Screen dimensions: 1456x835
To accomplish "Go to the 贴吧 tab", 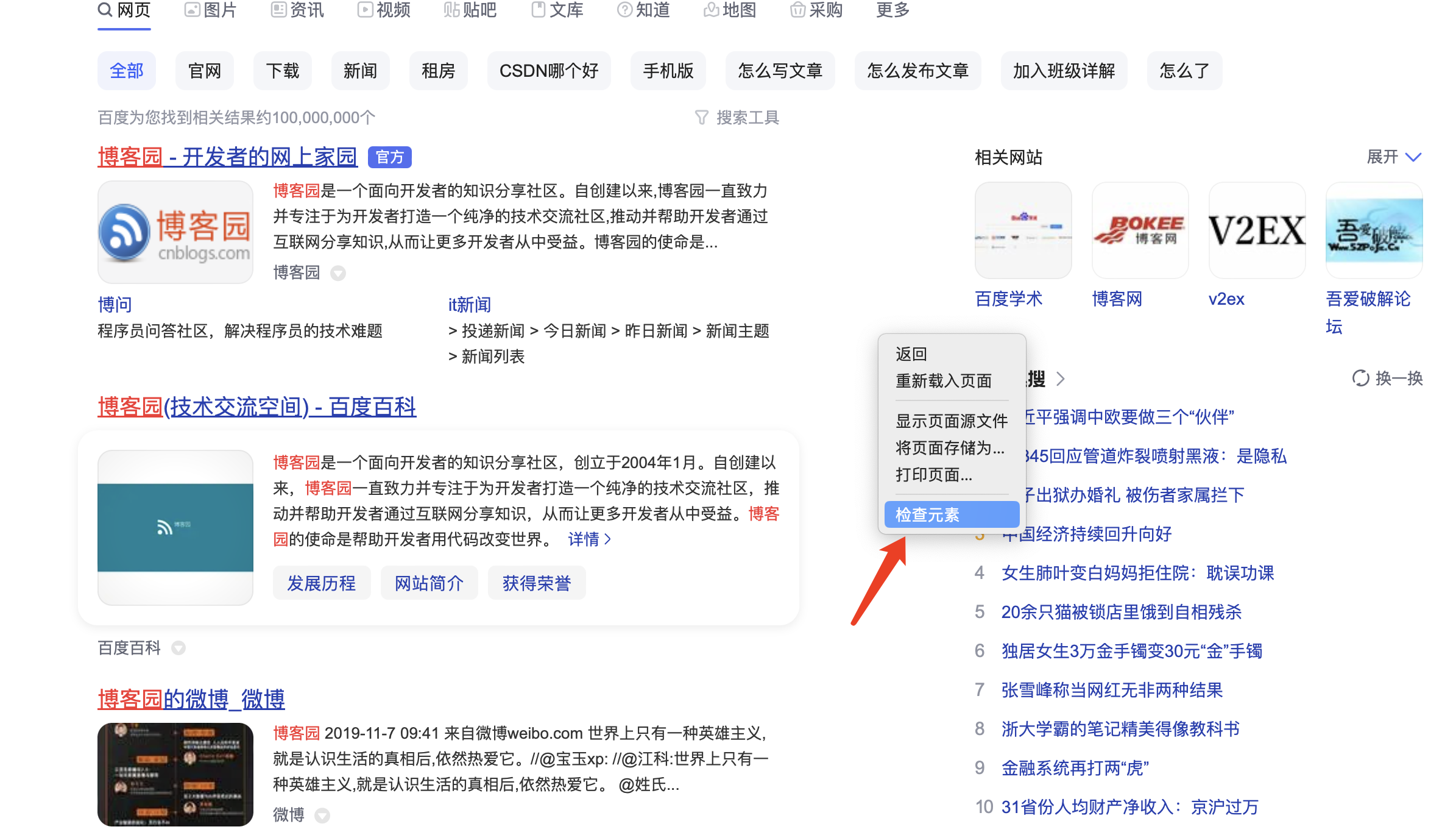I will pos(470,10).
